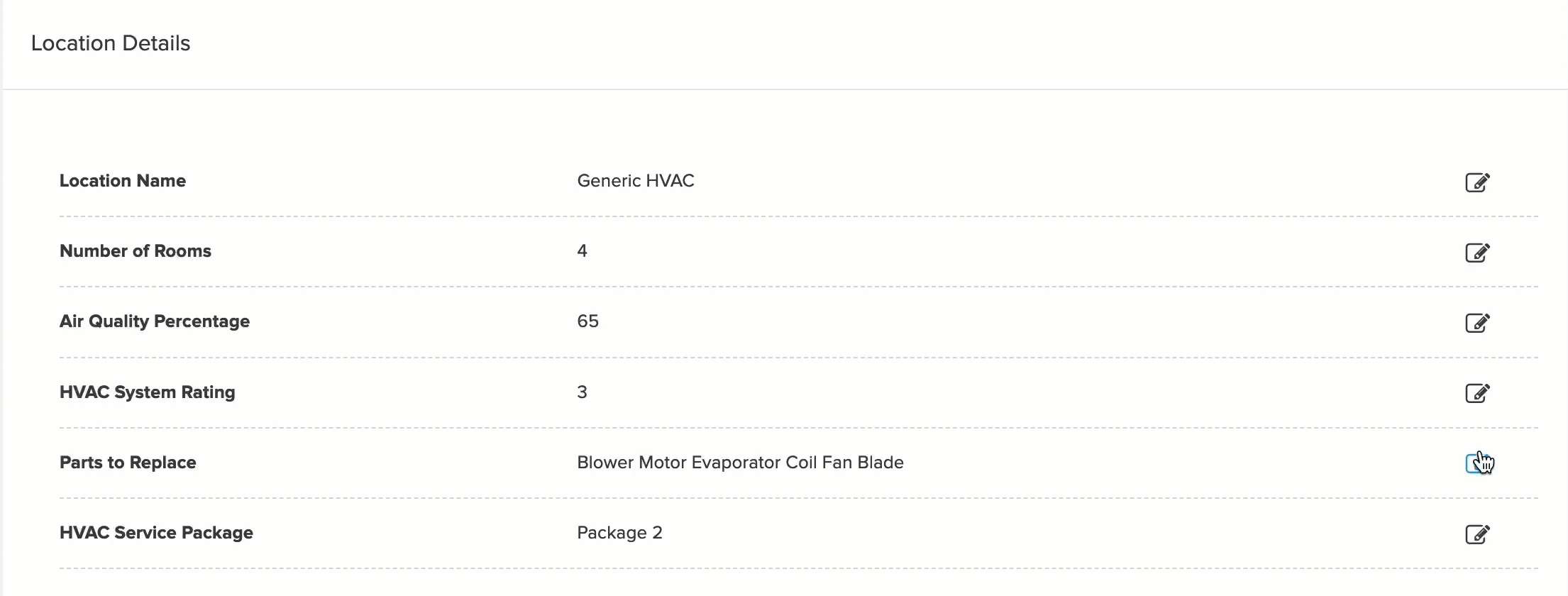The width and height of the screenshot is (1568, 596).
Task: Edit the Location Name field
Action: point(1477,182)
